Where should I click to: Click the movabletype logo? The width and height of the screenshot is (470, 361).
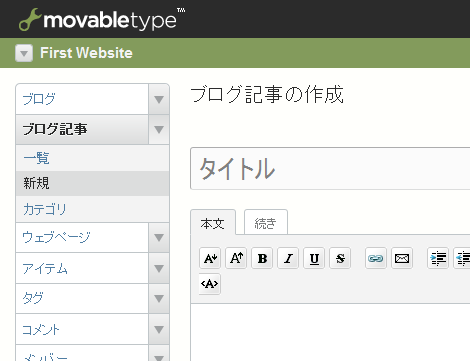102,19
